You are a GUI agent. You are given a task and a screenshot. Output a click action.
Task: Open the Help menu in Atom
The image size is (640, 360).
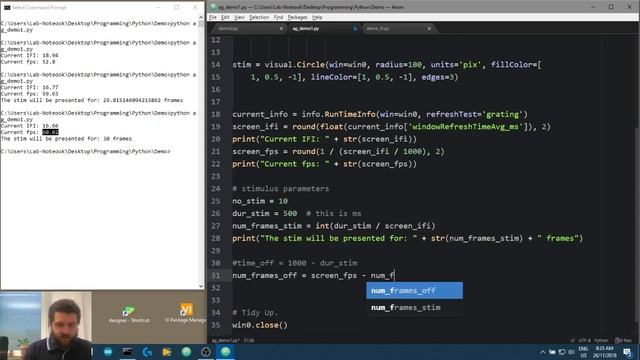(x=317, y=17)
